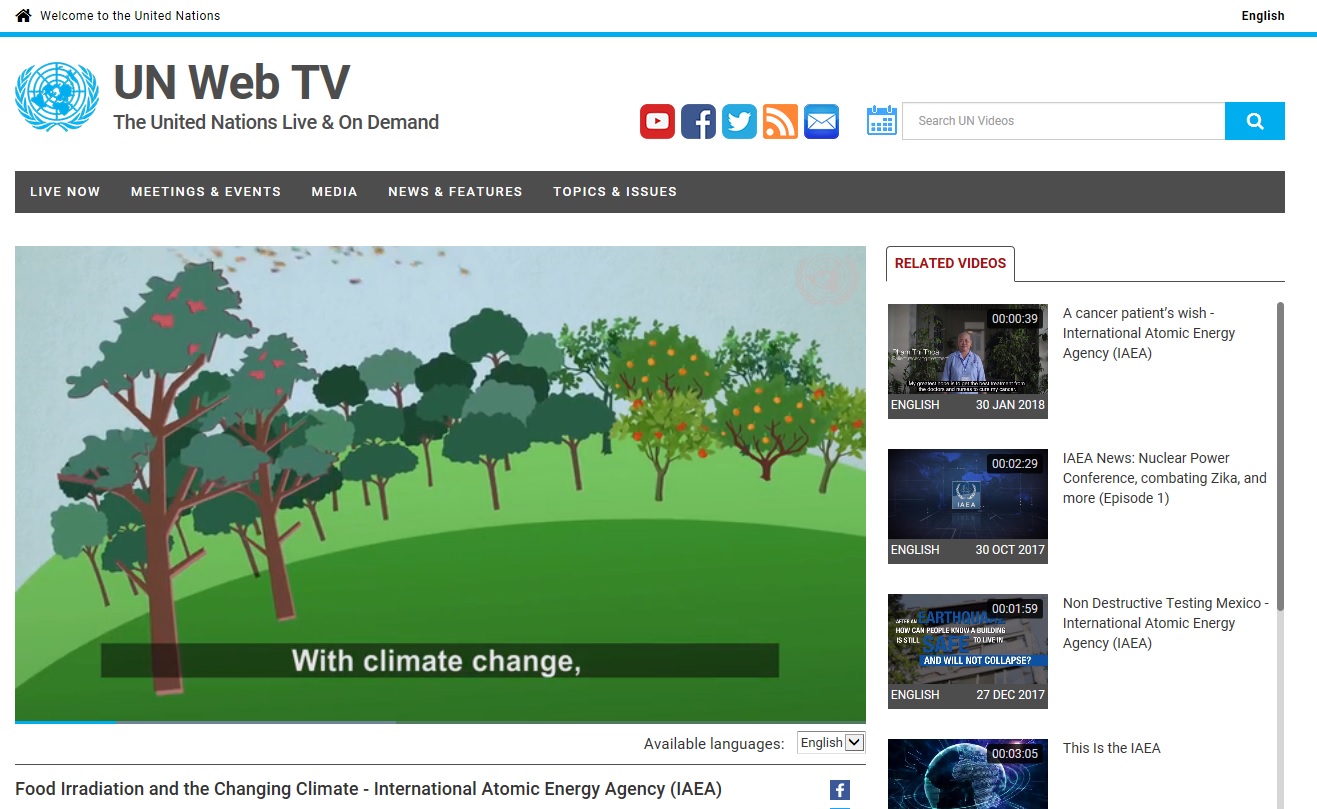Viewport: 1317px width, 809px height.
Task: Change site language from English
Action: click(1263, 15)
